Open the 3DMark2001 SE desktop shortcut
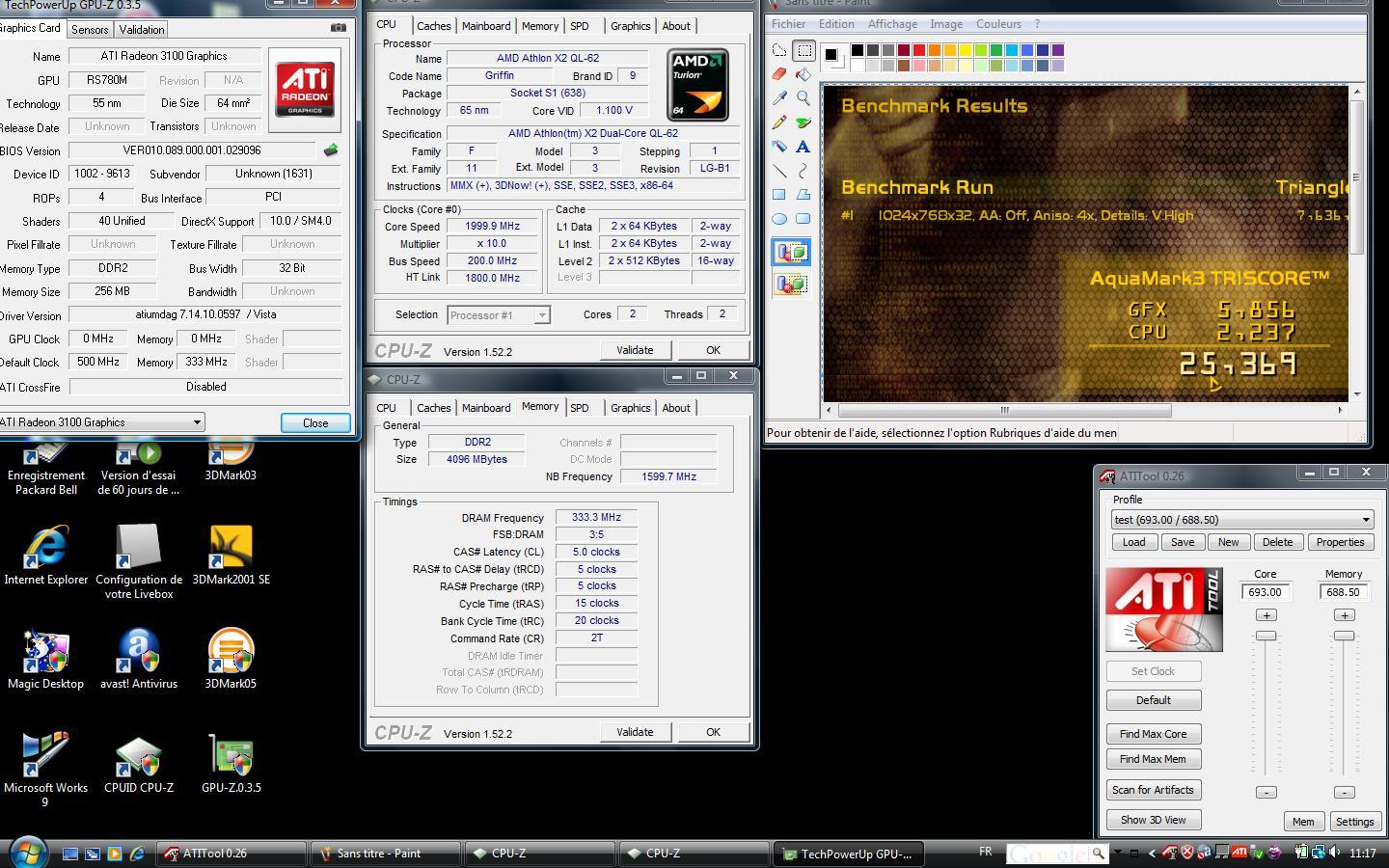1389x868 pixels. pos(231,556)
